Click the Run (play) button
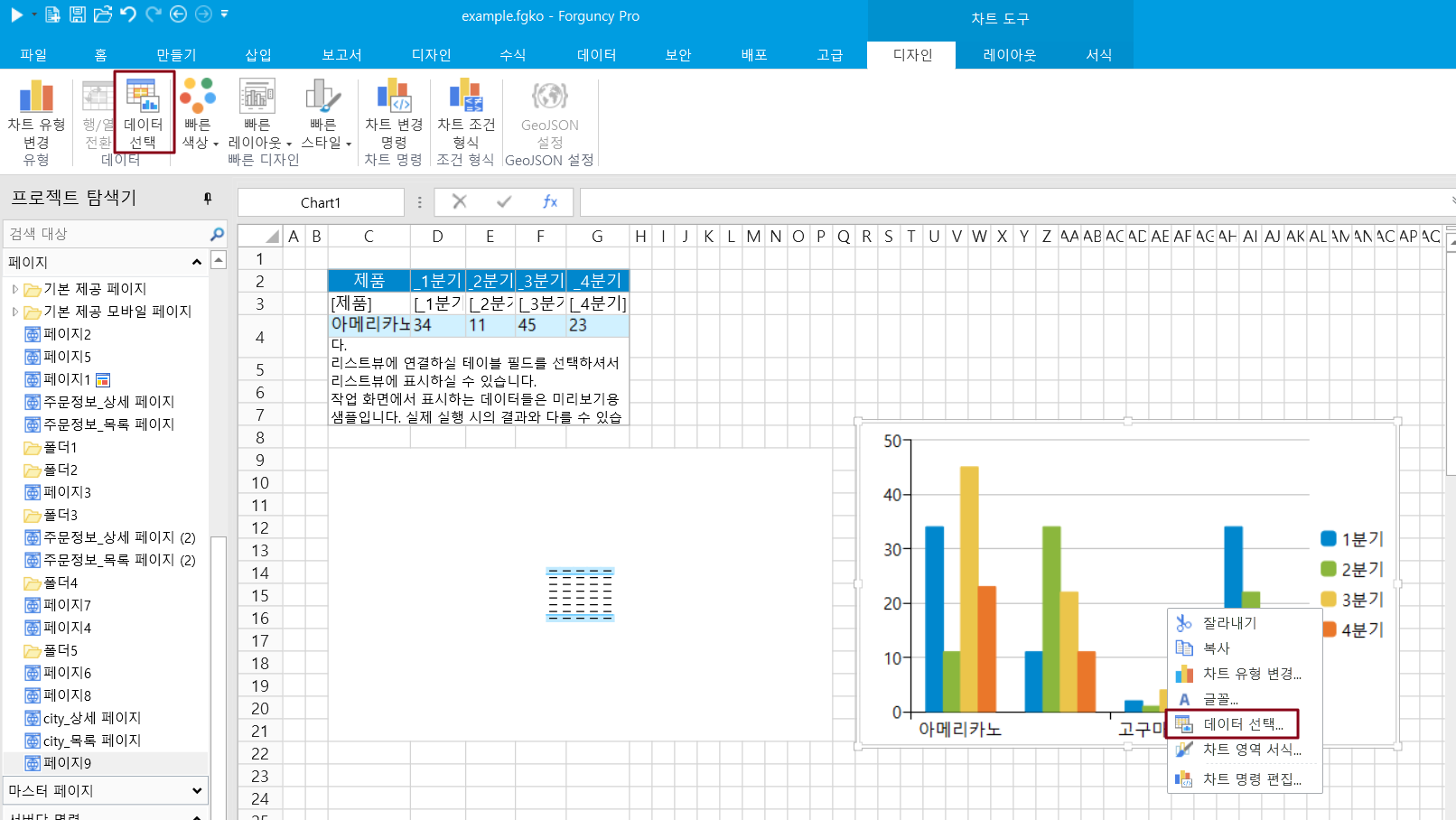Viewport: 1456px width, 820px height. coord(16,14)
